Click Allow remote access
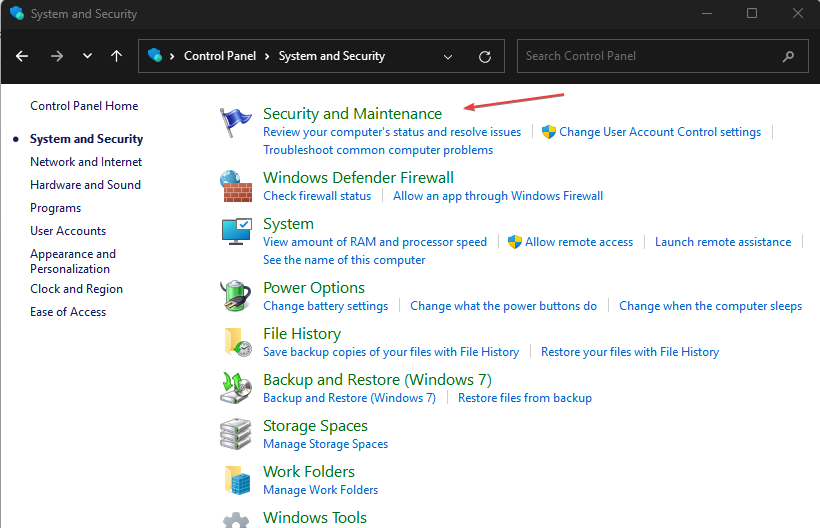 click(579, 242)
